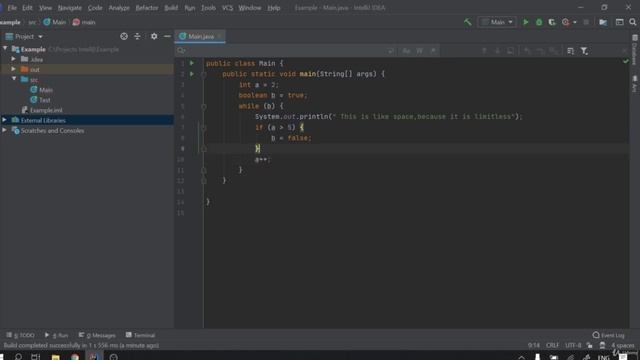The height and width of the screenshot is (360, 640).
Task: Open the Event Log
Action: pos(608,335)
